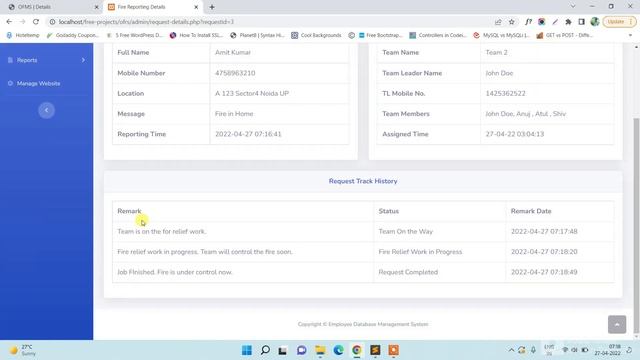The height and width of the screenshot is (360, 640).
Task: Open the Free Bootstrap bookmark
Action: tap(380, 36)
